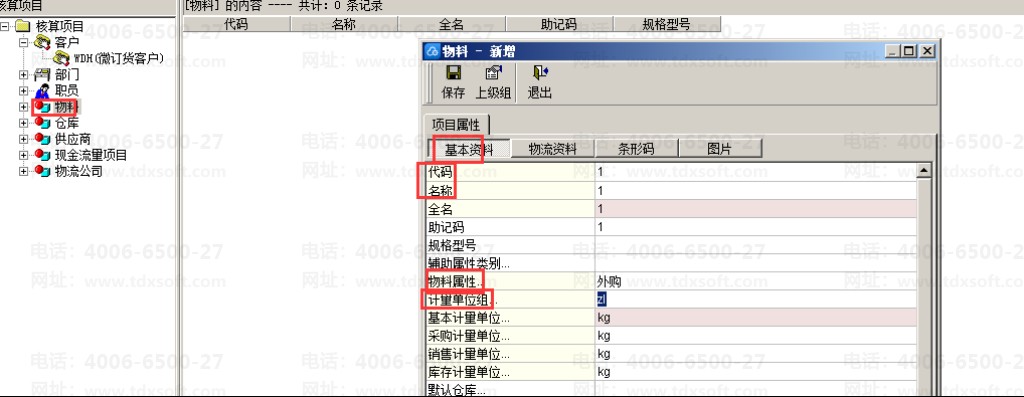Click the property grid scroll up arrow
The height and width of the screenshot is (397, 1024).
(x=923, y=171)
